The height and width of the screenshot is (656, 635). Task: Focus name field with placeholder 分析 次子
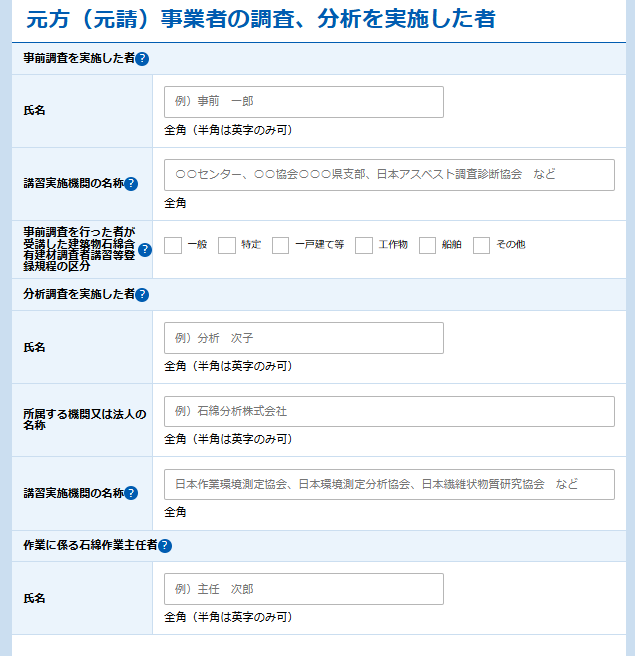point(304,338)
